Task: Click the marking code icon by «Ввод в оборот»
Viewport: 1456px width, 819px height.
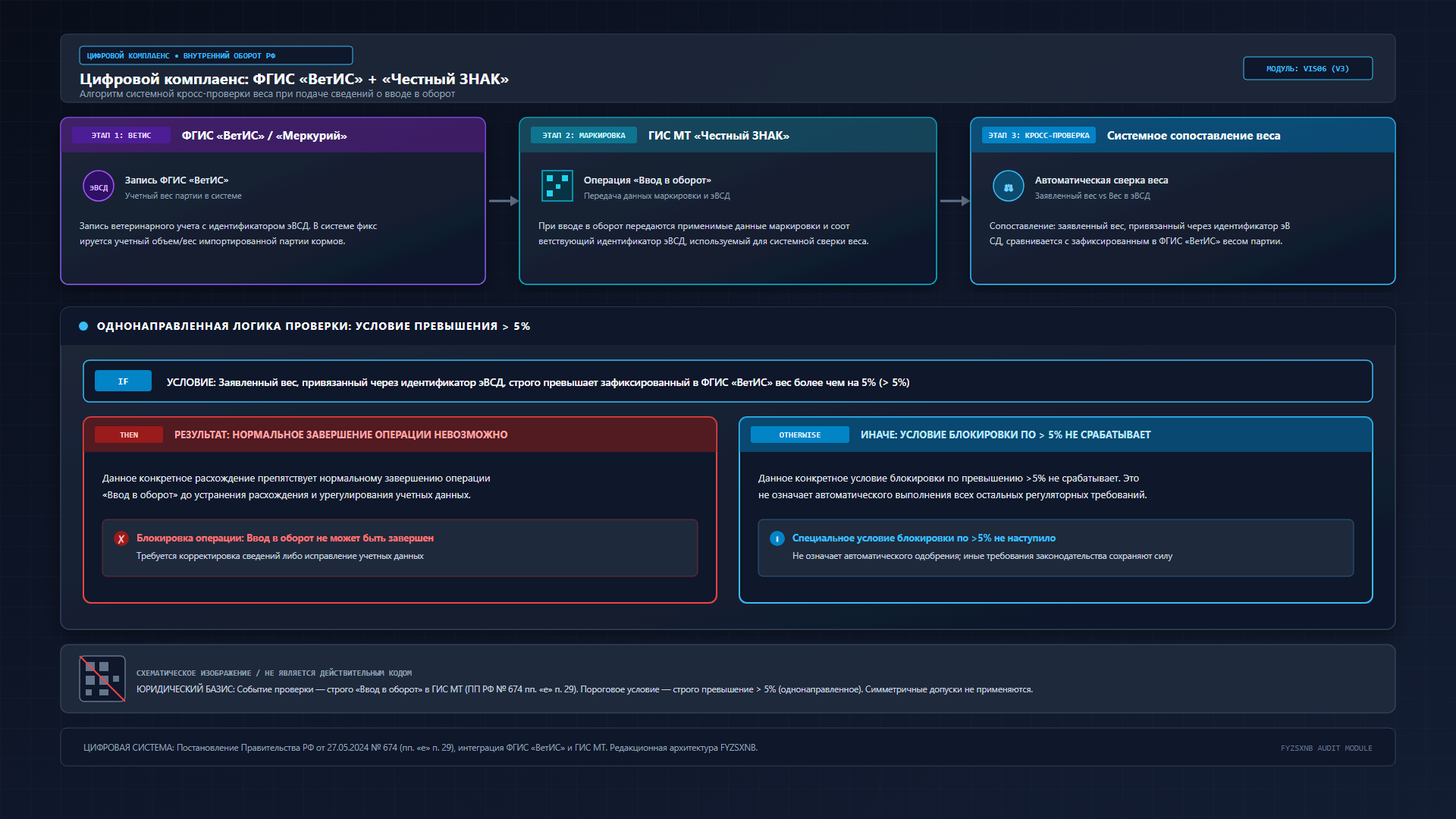Action: (557, 187)
